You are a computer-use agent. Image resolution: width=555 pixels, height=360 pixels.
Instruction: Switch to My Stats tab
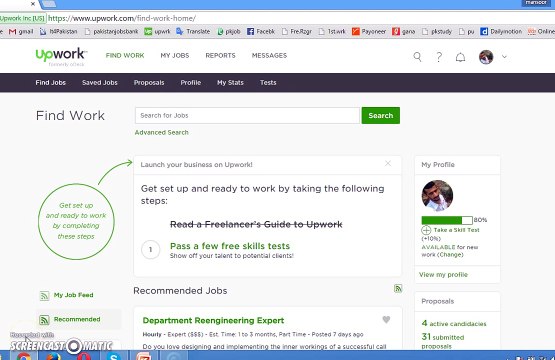point(230,82)
